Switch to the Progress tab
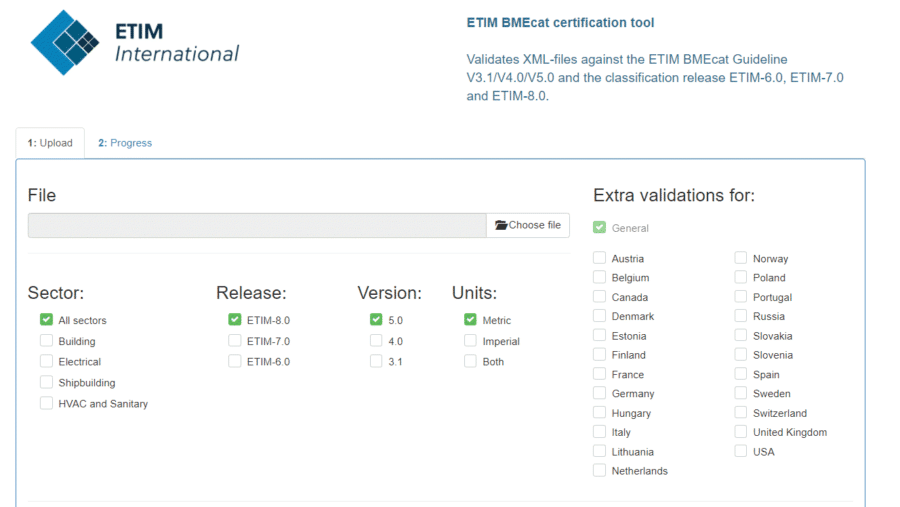 (125, 143)
